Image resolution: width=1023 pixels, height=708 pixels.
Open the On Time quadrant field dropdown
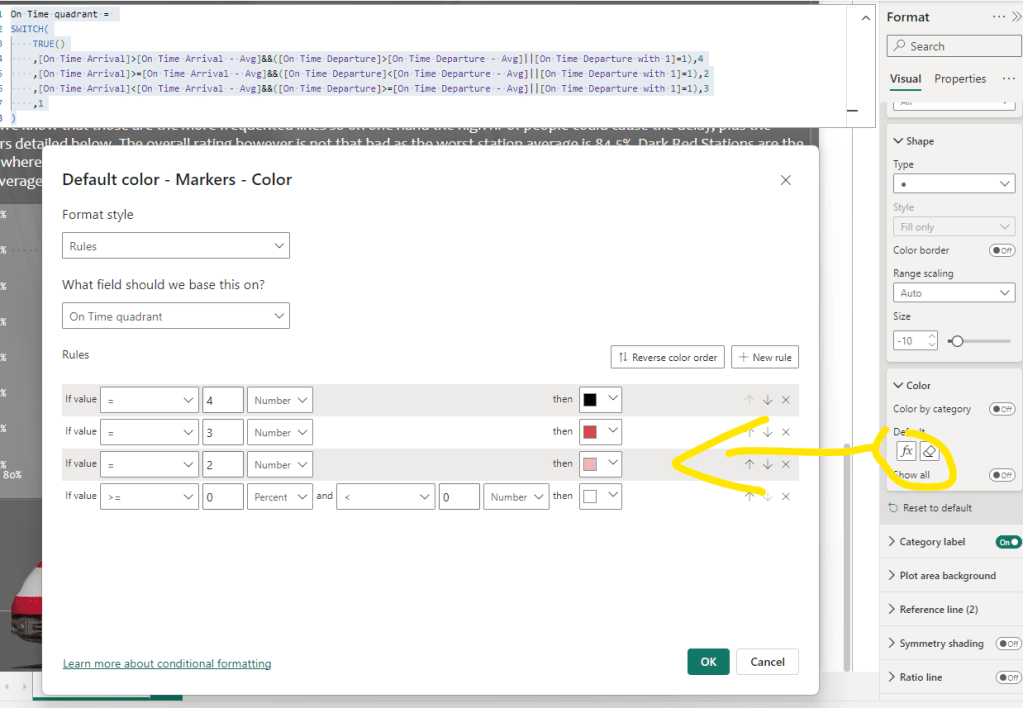pos(176,316)
